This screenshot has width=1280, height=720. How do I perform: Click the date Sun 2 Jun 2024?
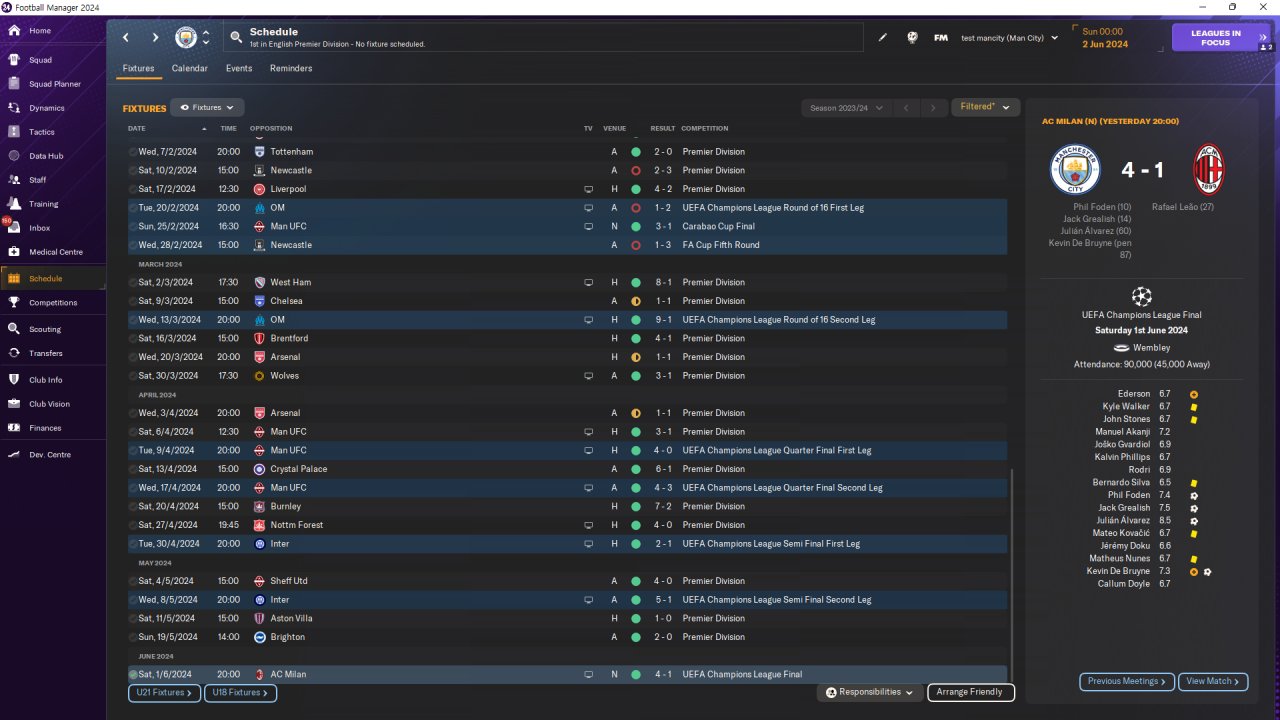[x=1104, y=38]
